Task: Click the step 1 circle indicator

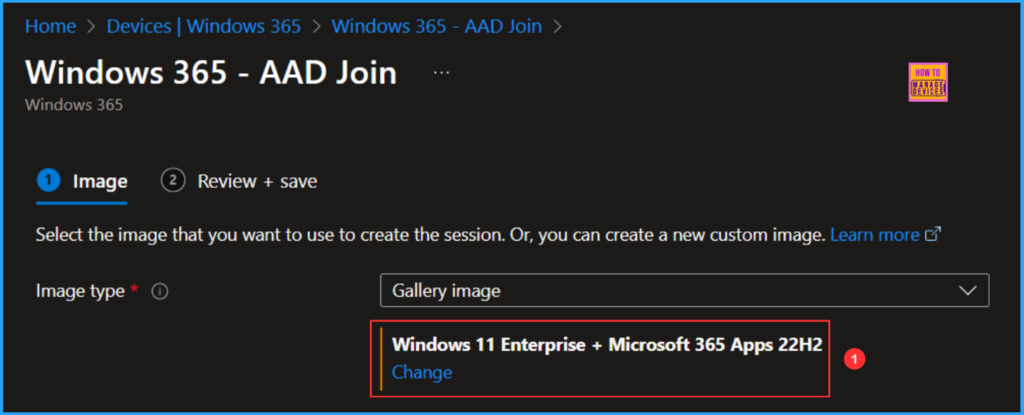Action: [x=47, y=181]
